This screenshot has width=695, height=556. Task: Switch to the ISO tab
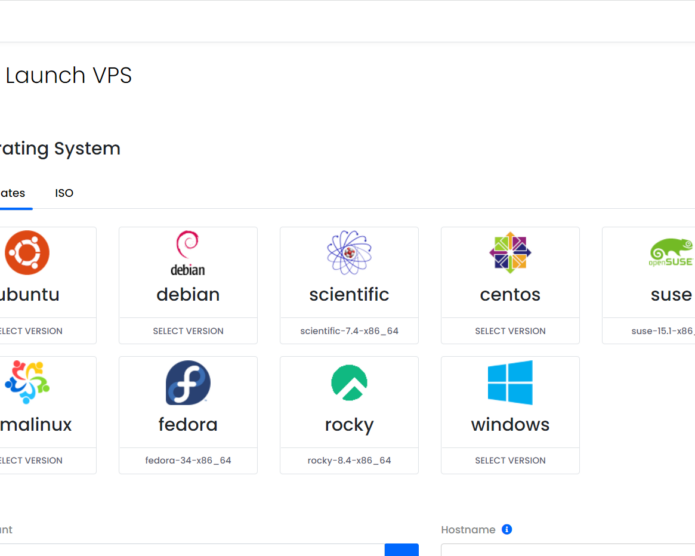64,193
